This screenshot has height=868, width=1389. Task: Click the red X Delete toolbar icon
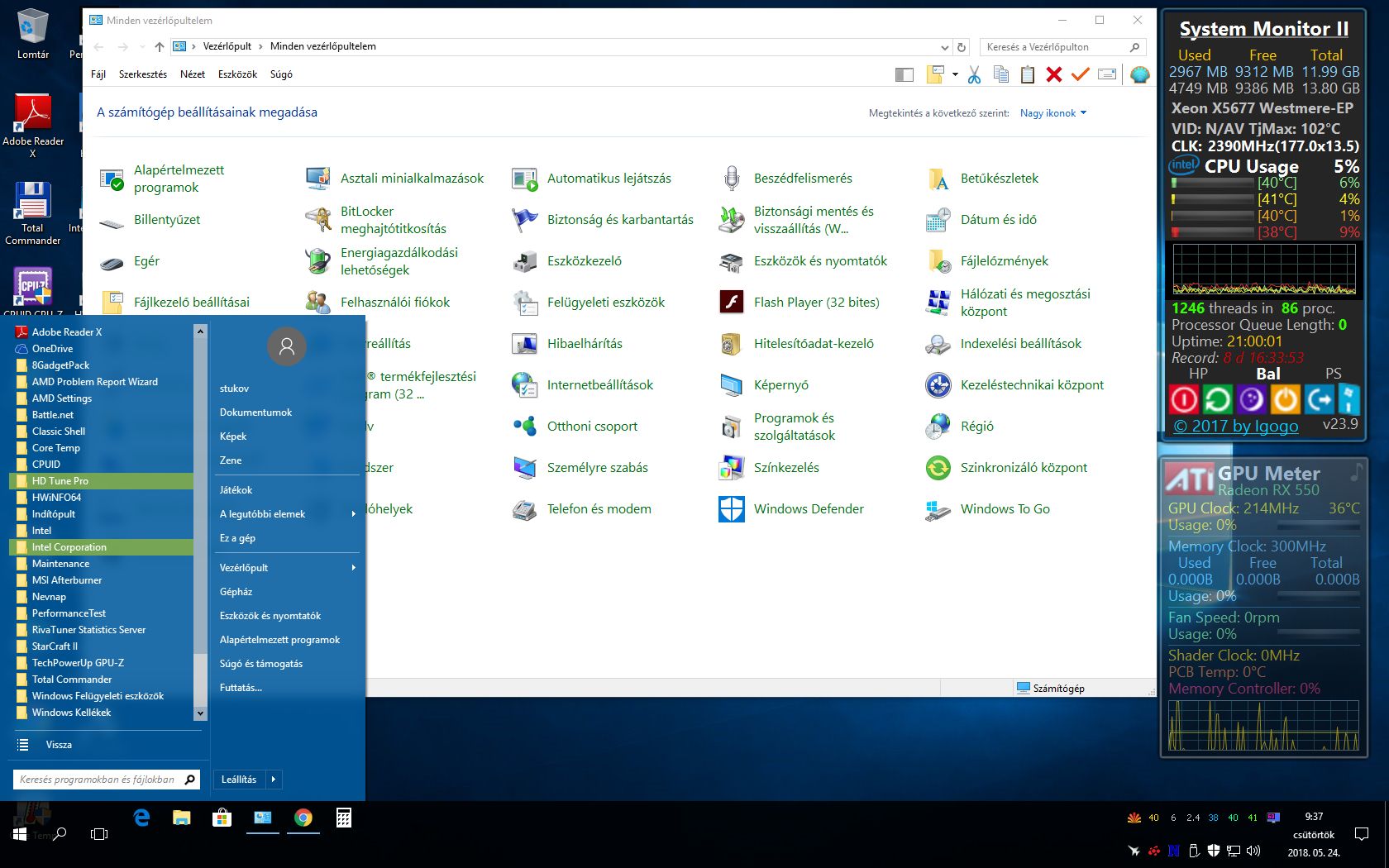pos(1053,75)
